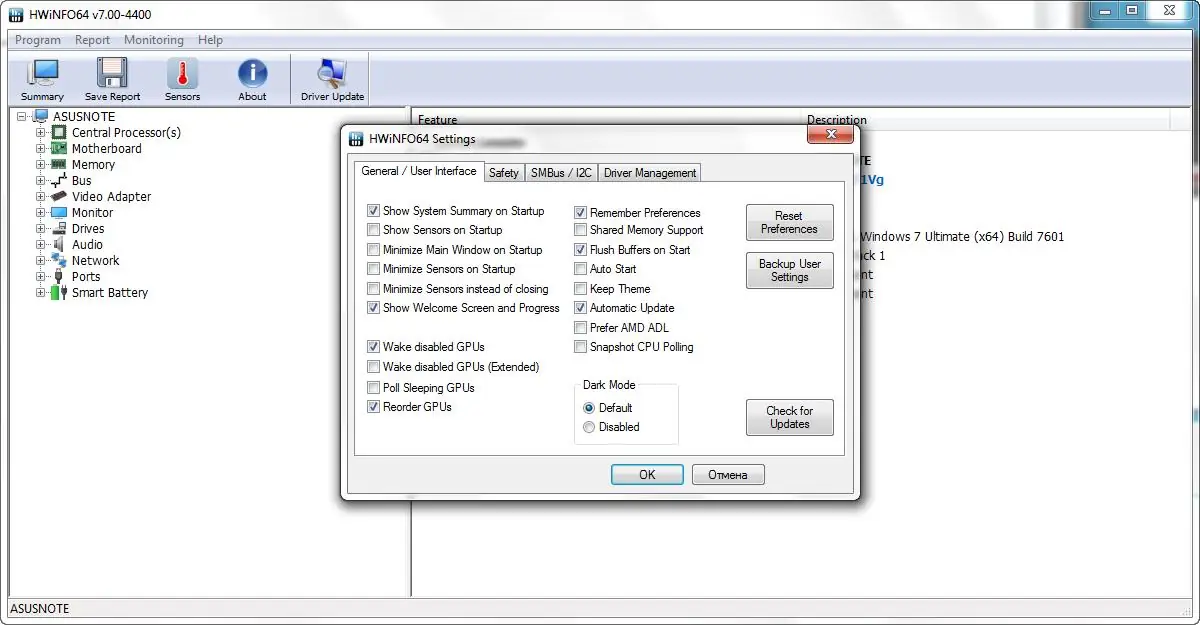The image size is (1200, 625).
Task: Click the About info icon
Action: coord(252,74)
